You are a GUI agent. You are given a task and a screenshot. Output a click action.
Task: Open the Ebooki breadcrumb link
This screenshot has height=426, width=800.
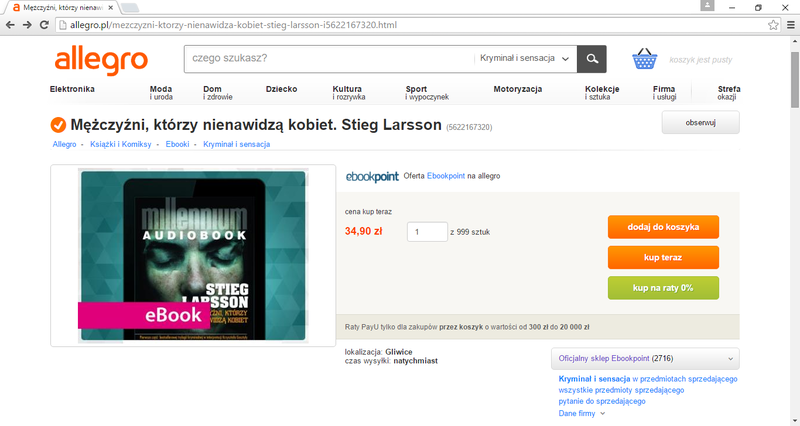pyautogui.click(x=177, y=144)
